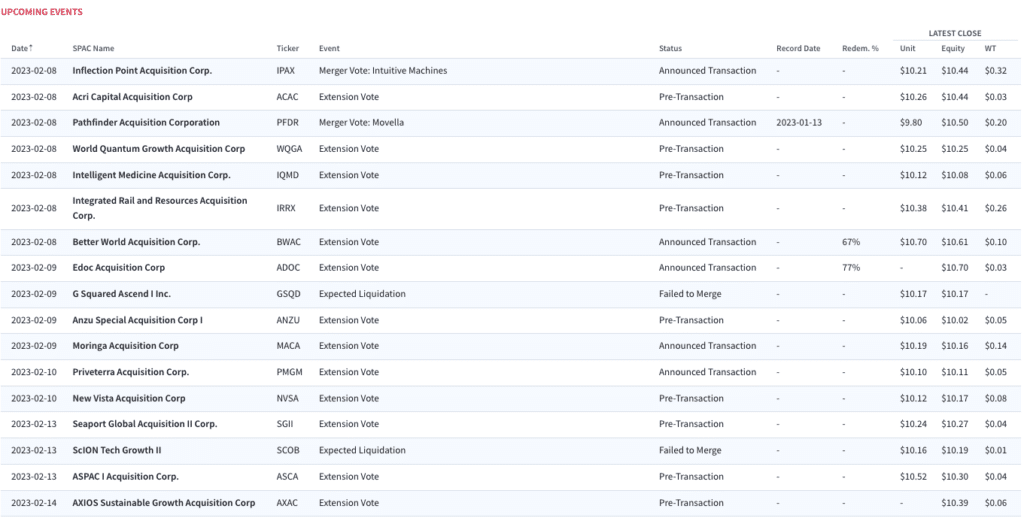Open Priveterra Acquisition Corp. link
The height and width of the screenshot is (521, 1024).
click(x=131, y=371)
